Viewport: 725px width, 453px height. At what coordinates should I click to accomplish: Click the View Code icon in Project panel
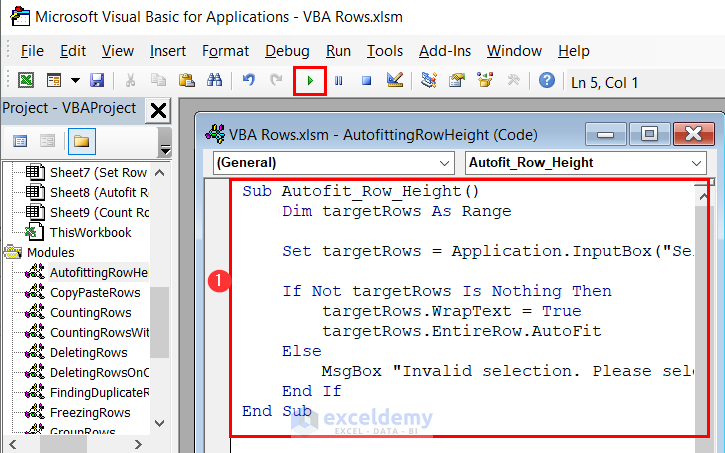[x=20, y=141]
